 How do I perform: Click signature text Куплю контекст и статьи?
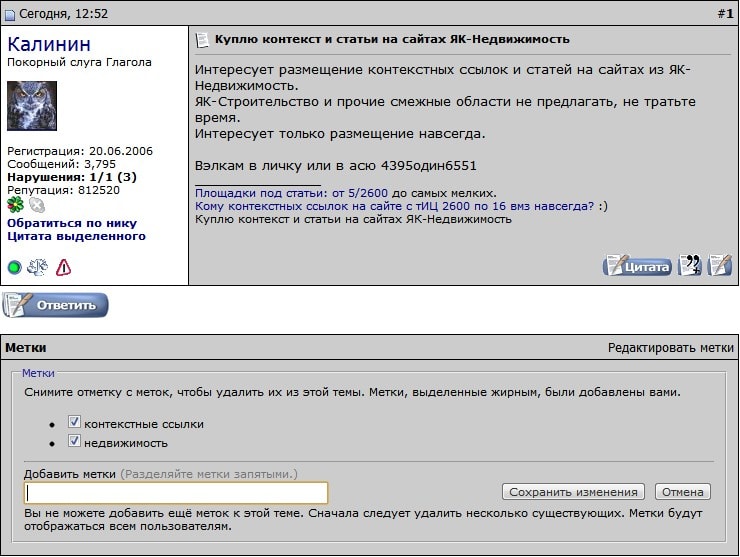coord(353,219)
